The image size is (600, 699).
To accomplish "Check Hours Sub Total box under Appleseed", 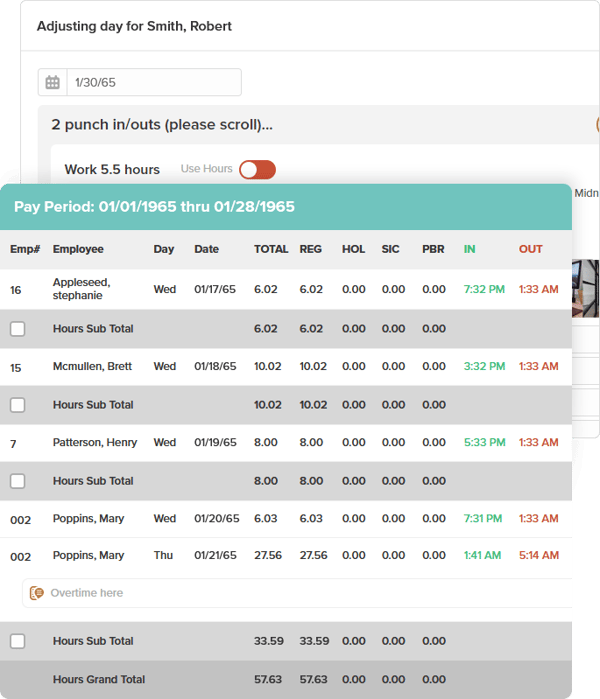I will 17,329.
